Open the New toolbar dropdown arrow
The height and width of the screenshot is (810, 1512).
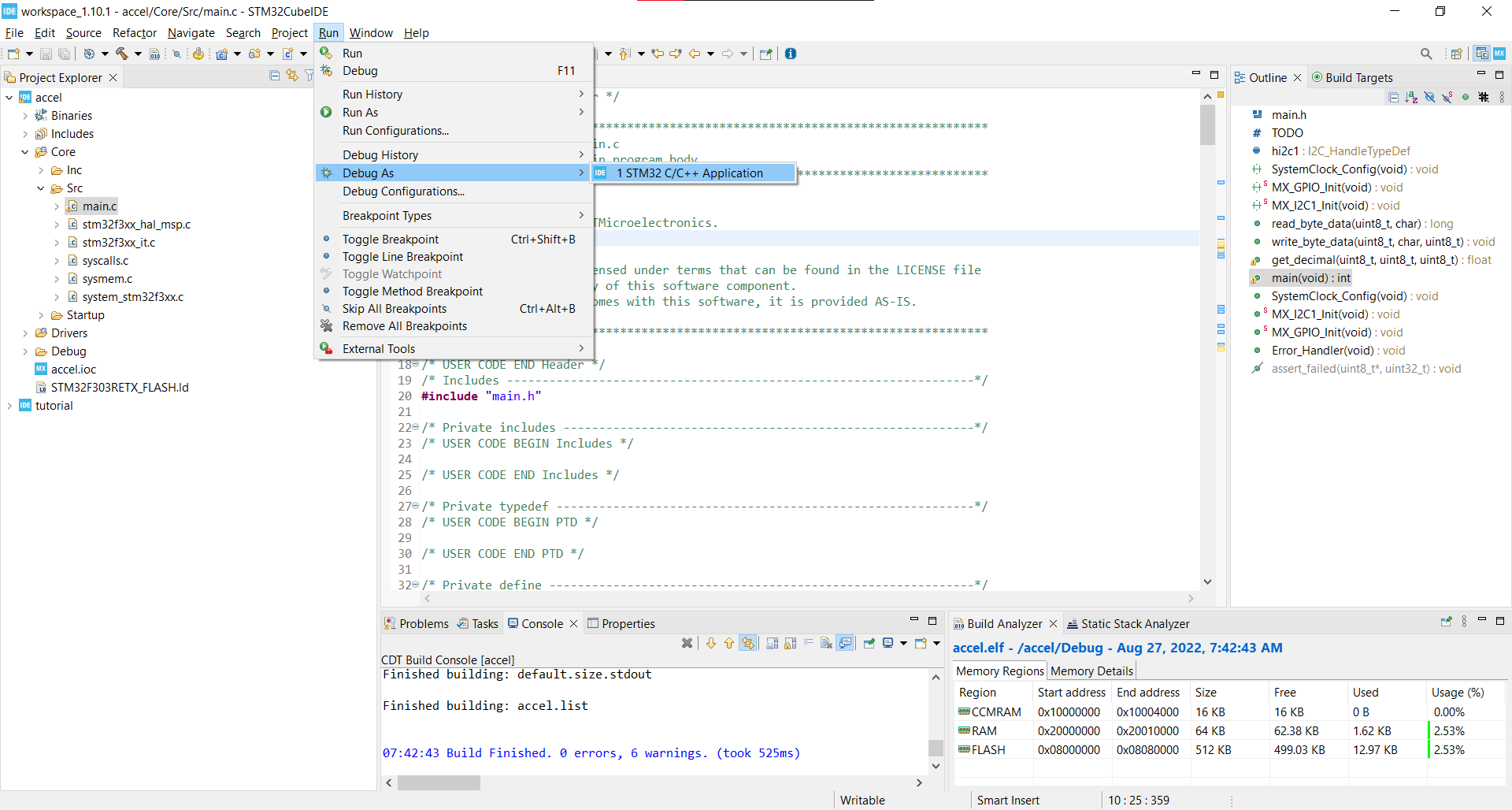click(29, 54)
